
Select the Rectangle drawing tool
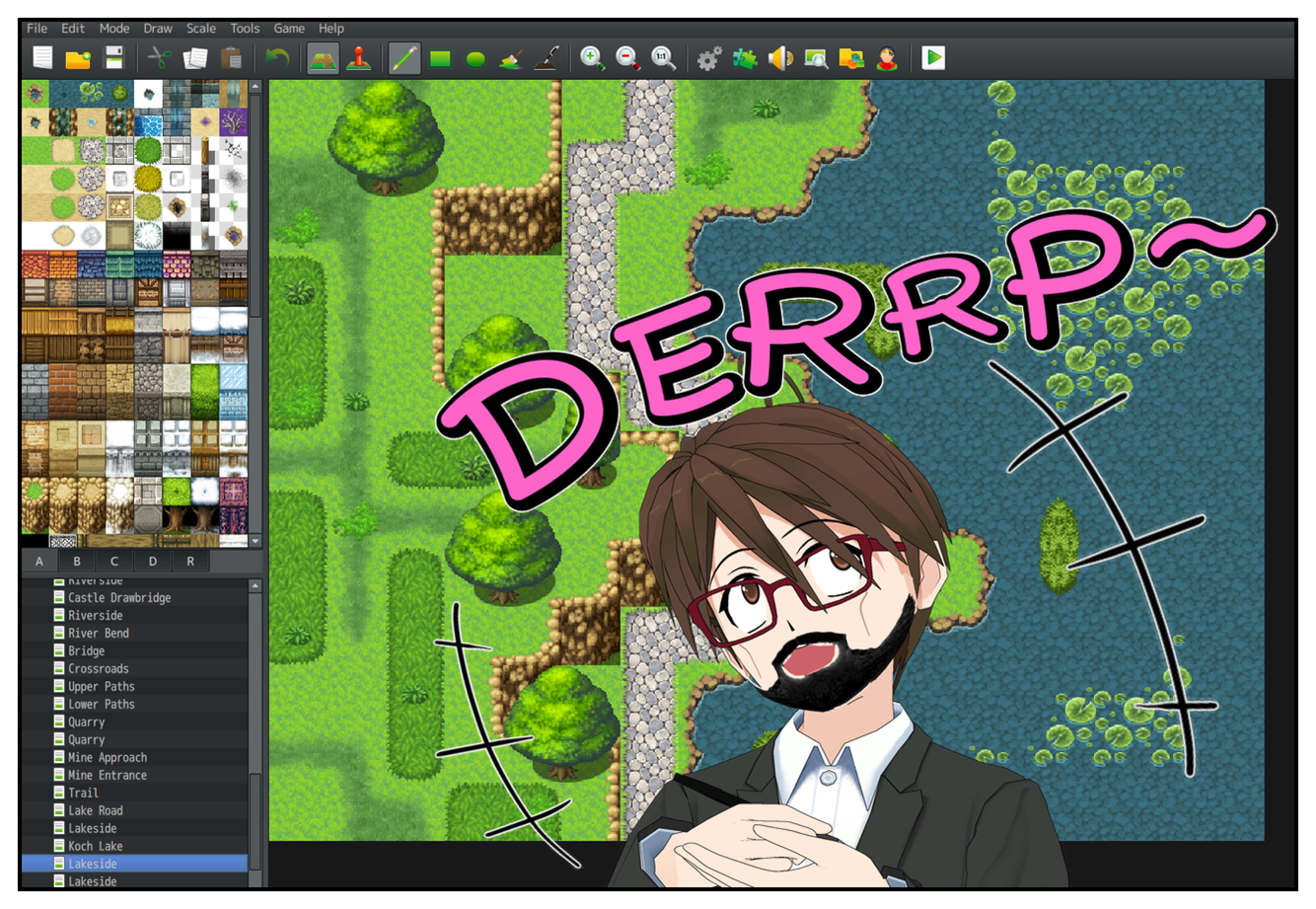(x=440, y=59)
